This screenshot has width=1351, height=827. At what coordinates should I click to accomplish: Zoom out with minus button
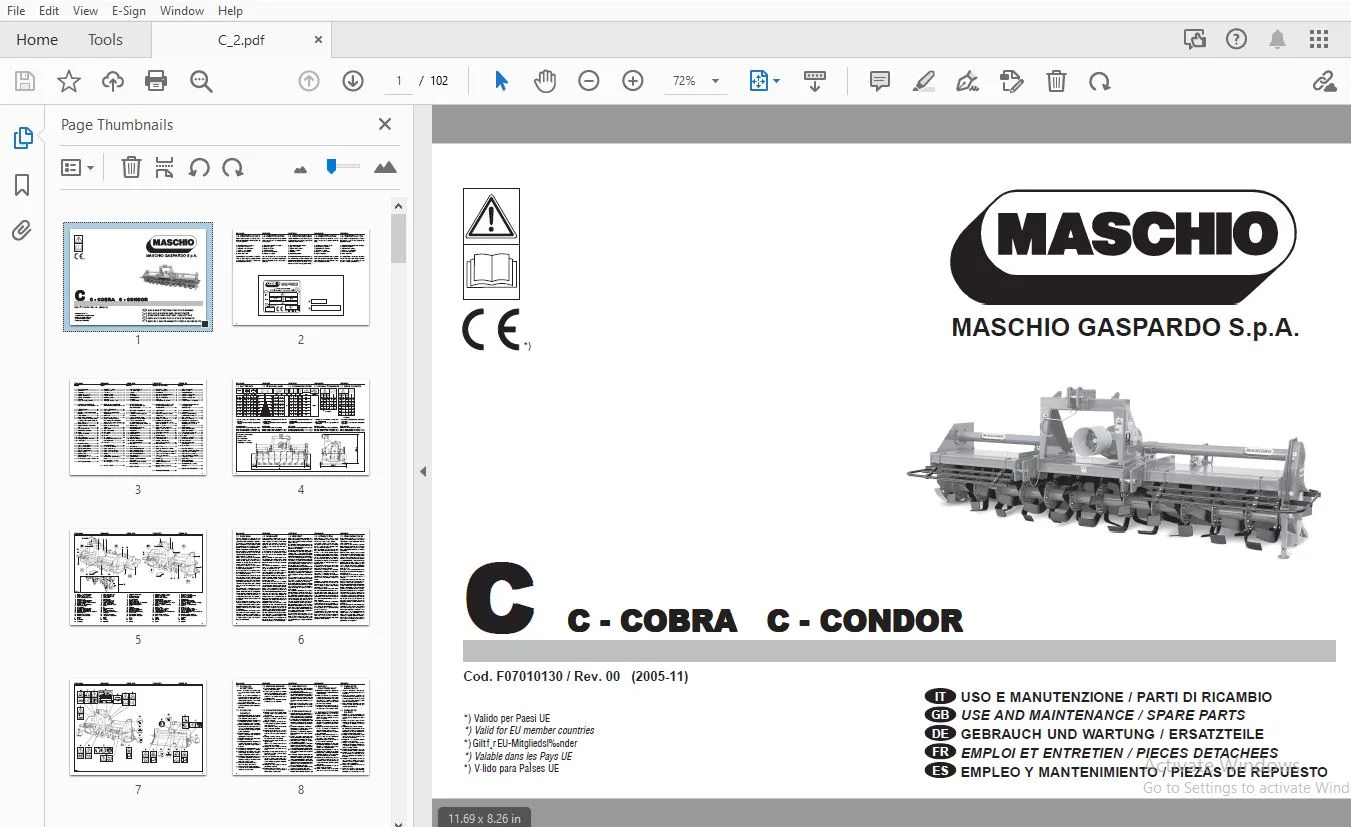point(589,81)
